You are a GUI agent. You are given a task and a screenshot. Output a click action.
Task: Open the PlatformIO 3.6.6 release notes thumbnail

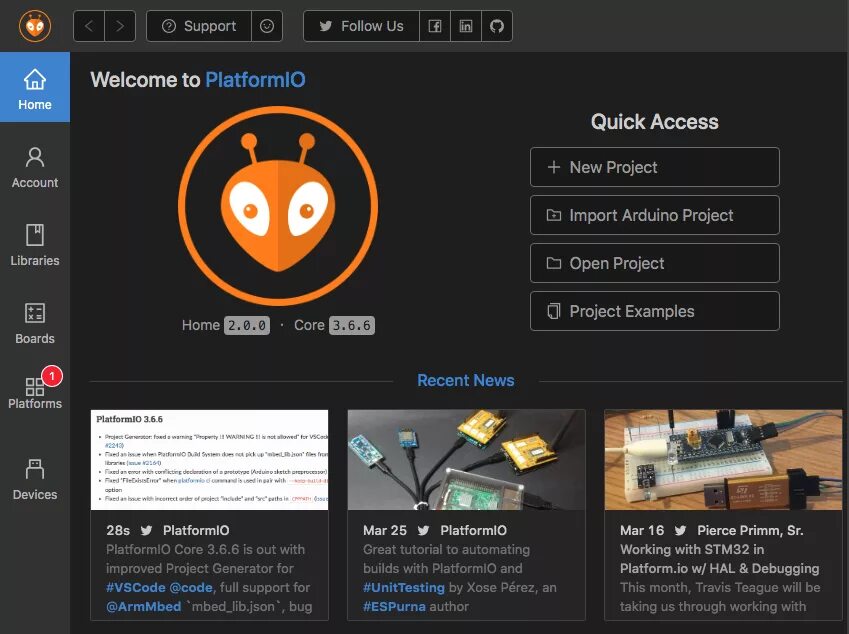pos(210,460)
